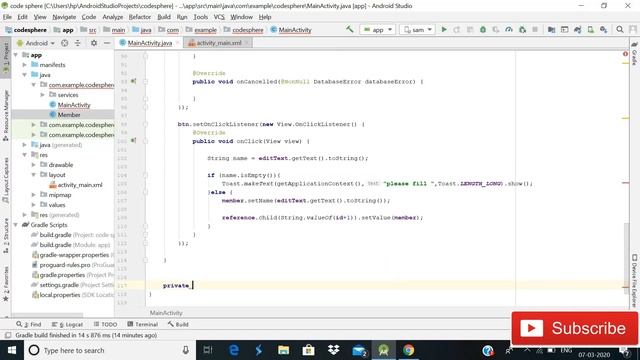Open the app run configuration dropdown
Screen dimensions: 640x360
pyautogui.click(x=378, y=29)
